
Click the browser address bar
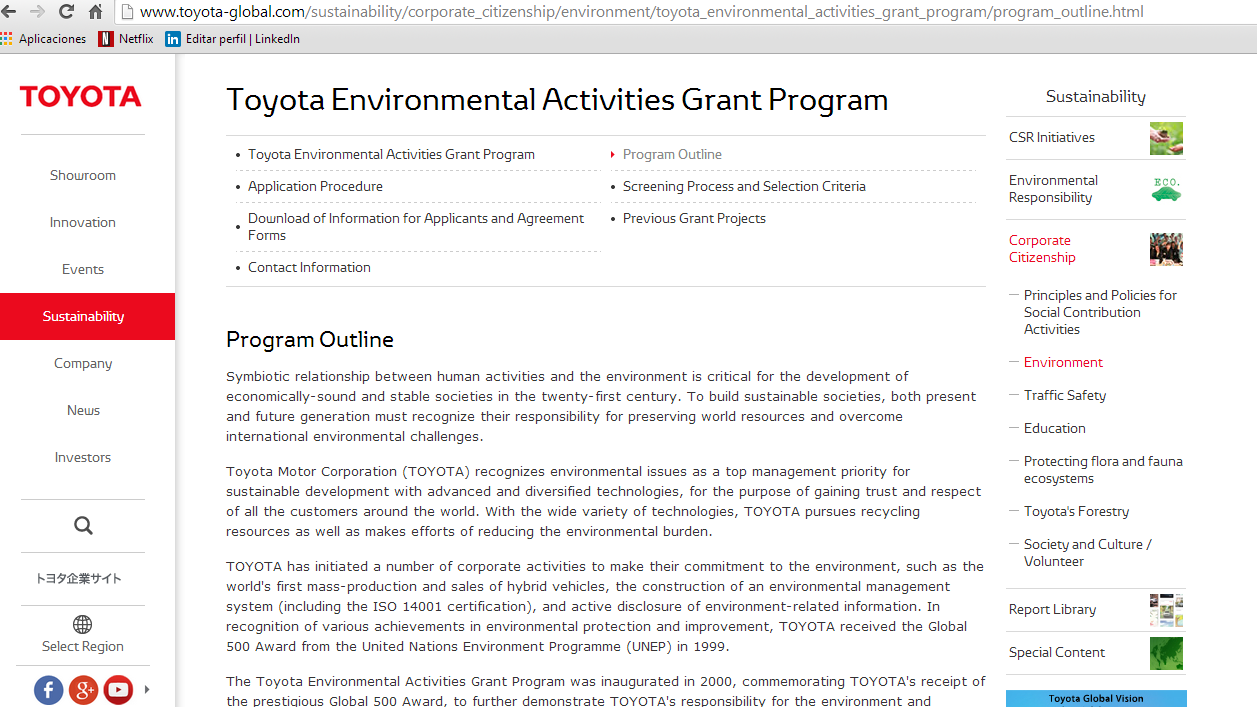click(x=640, y=12)
